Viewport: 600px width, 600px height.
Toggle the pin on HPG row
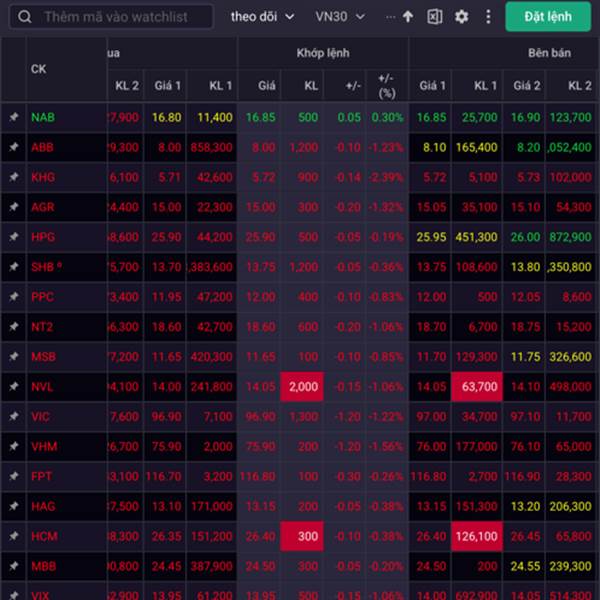tap(14, 236)
